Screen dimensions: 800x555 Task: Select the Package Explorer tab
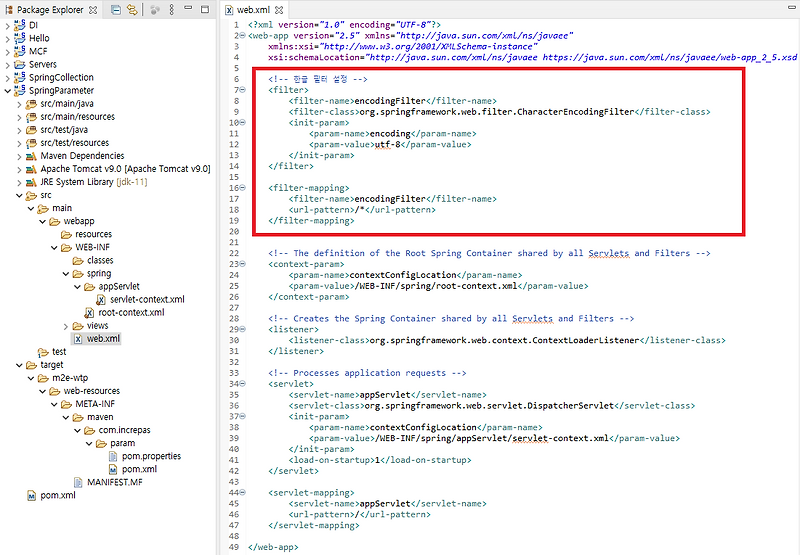50,10
